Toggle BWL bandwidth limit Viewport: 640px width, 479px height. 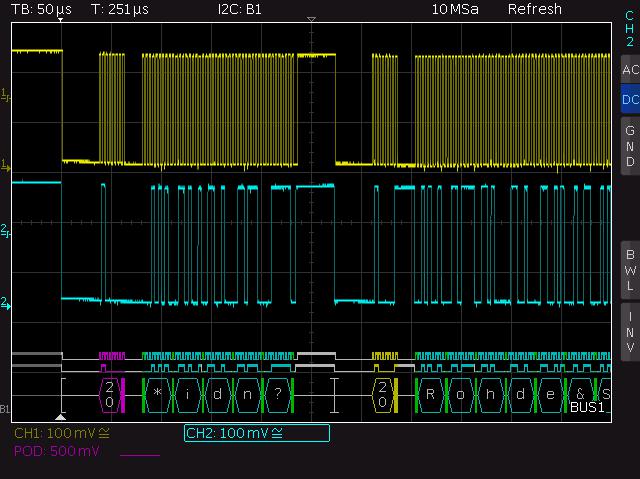pyautogui.click(x=629, y=268)
